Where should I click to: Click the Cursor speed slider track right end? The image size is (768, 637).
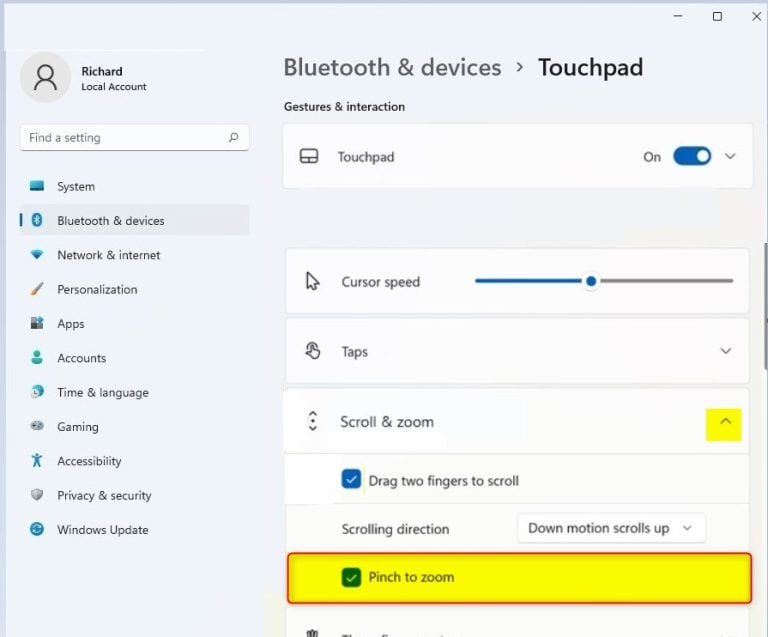(x=730, y=281)
